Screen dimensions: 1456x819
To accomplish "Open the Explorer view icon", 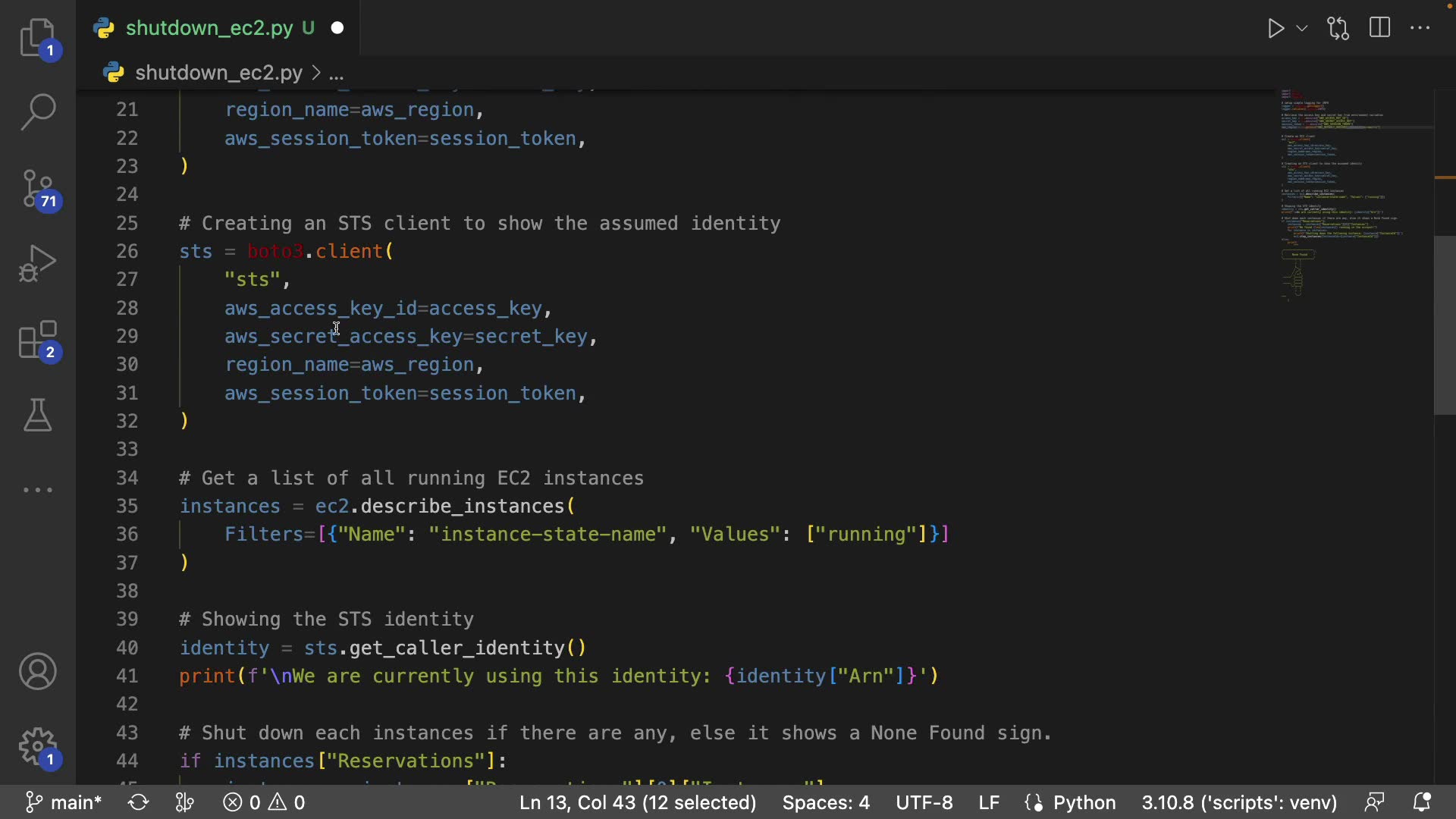I will [x=37, y=38].
